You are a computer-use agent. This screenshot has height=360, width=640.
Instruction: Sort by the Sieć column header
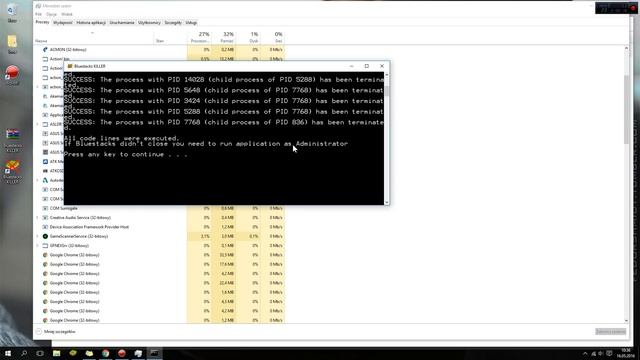pos(273,37)
